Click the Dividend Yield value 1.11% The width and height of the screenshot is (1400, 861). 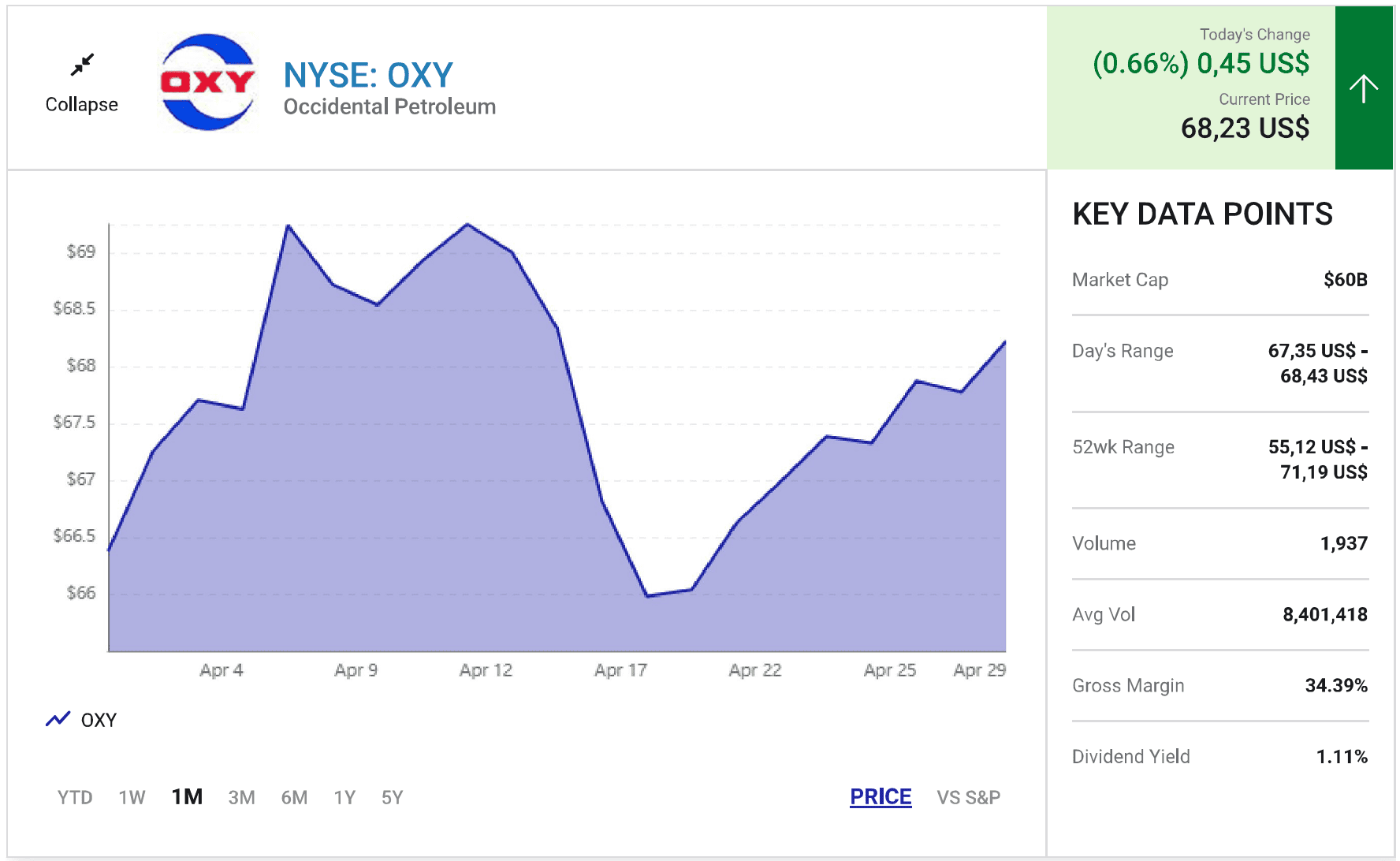pyautogui.click(x=1342, y=756)
